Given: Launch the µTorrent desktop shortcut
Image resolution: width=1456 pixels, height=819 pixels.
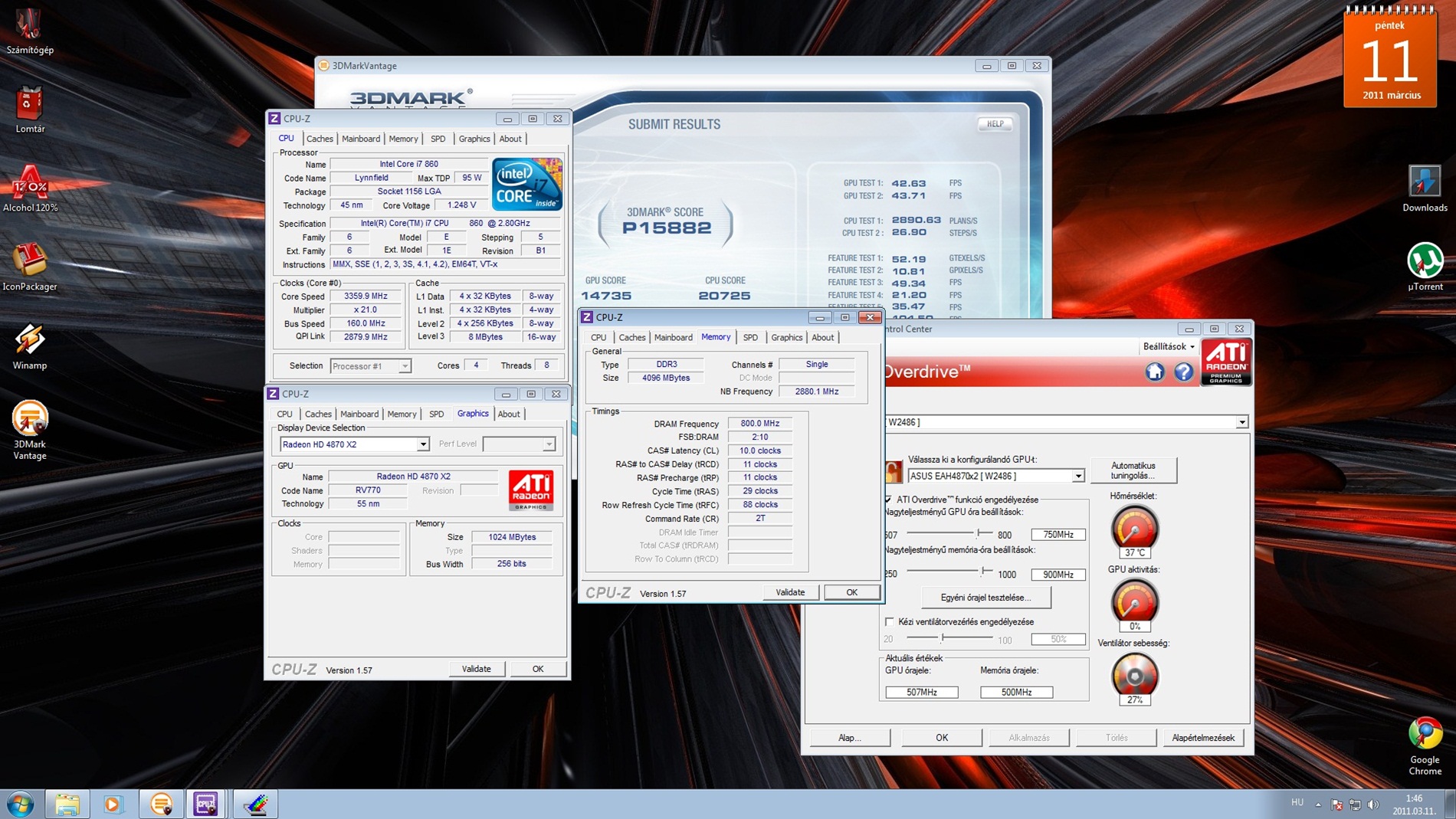Looking at the screenshot, I should (1425, 267).
